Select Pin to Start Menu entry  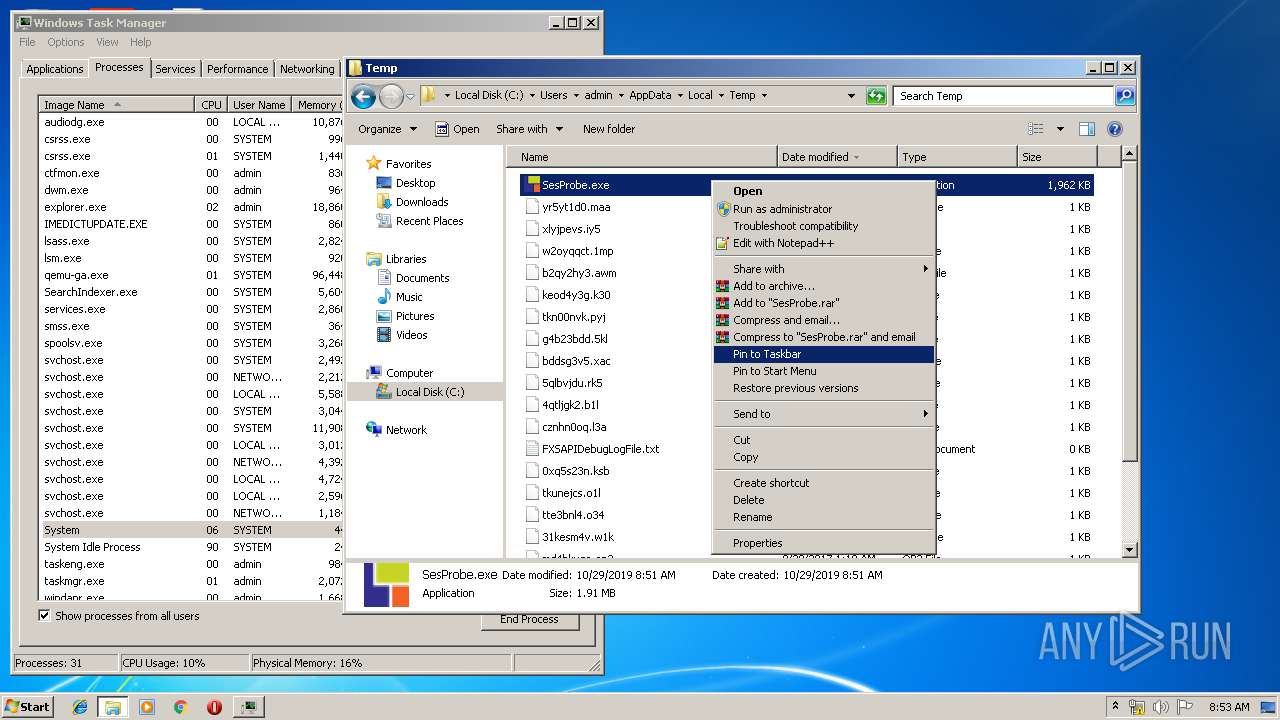pyautogui.click(x=824, y=371)
